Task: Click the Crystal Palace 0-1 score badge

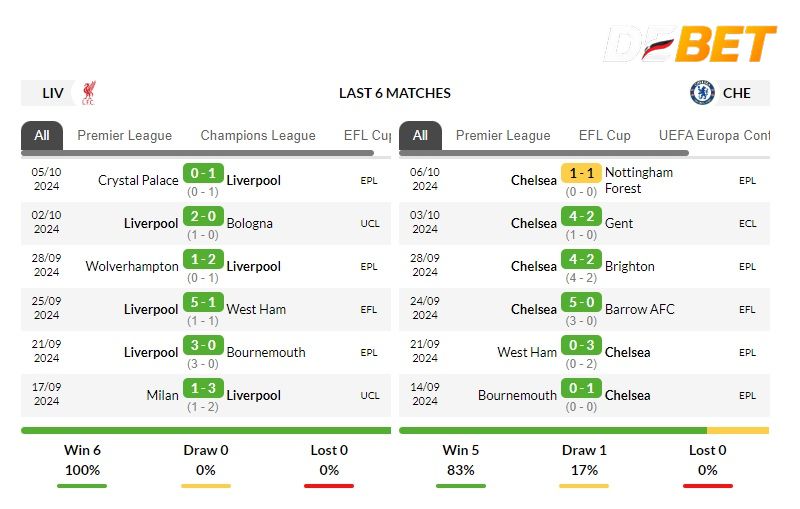Action: coord(204,173)
